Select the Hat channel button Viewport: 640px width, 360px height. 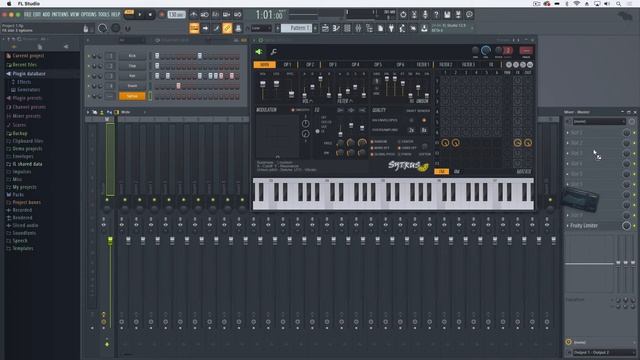point(132,76)
